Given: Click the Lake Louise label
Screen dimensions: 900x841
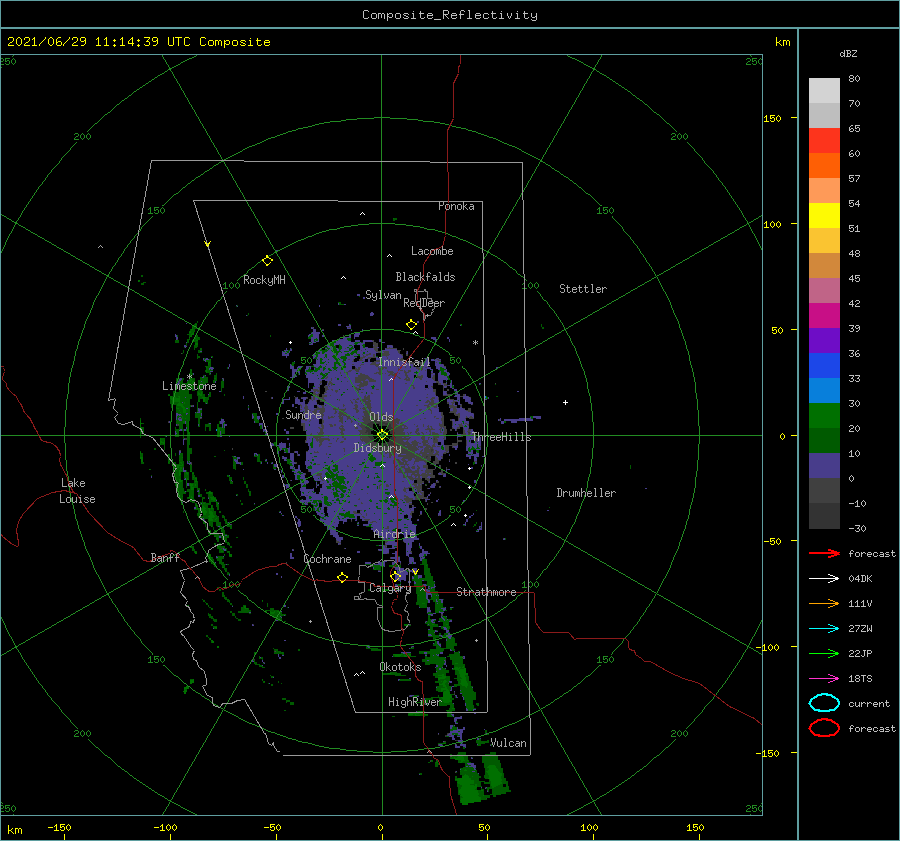Looking at the screenshot, I should pyautogui.click(x=77, y=491).
